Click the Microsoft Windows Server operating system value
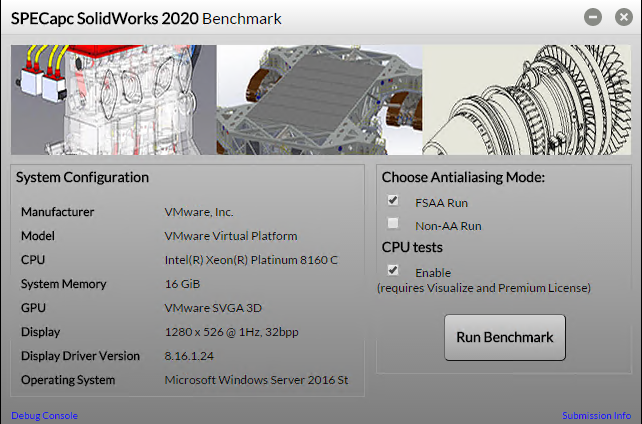The width and height of the screenshot is (642, 424). [256, 380]
